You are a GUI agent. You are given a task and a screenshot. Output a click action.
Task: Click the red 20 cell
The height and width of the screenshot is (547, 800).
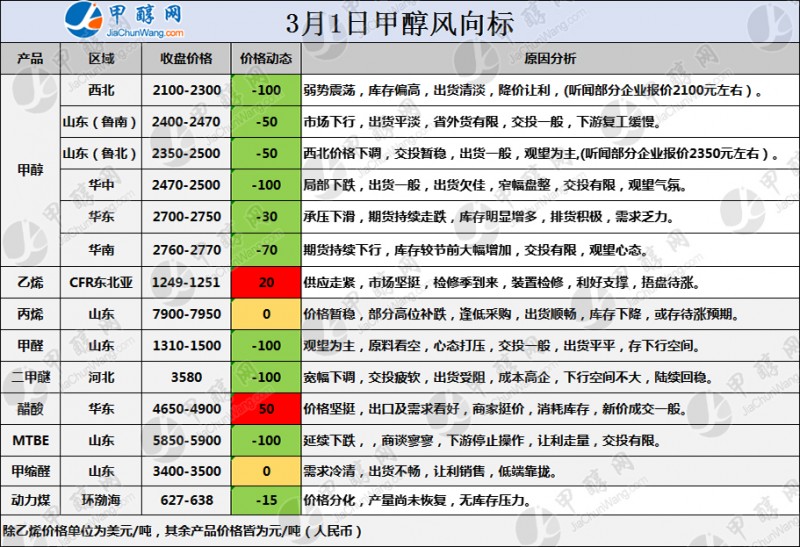266,282
